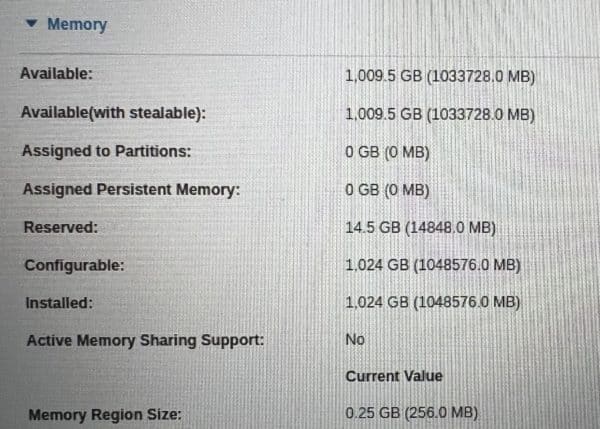
Task: Click the Current Value column header
Action: point(394,376)
